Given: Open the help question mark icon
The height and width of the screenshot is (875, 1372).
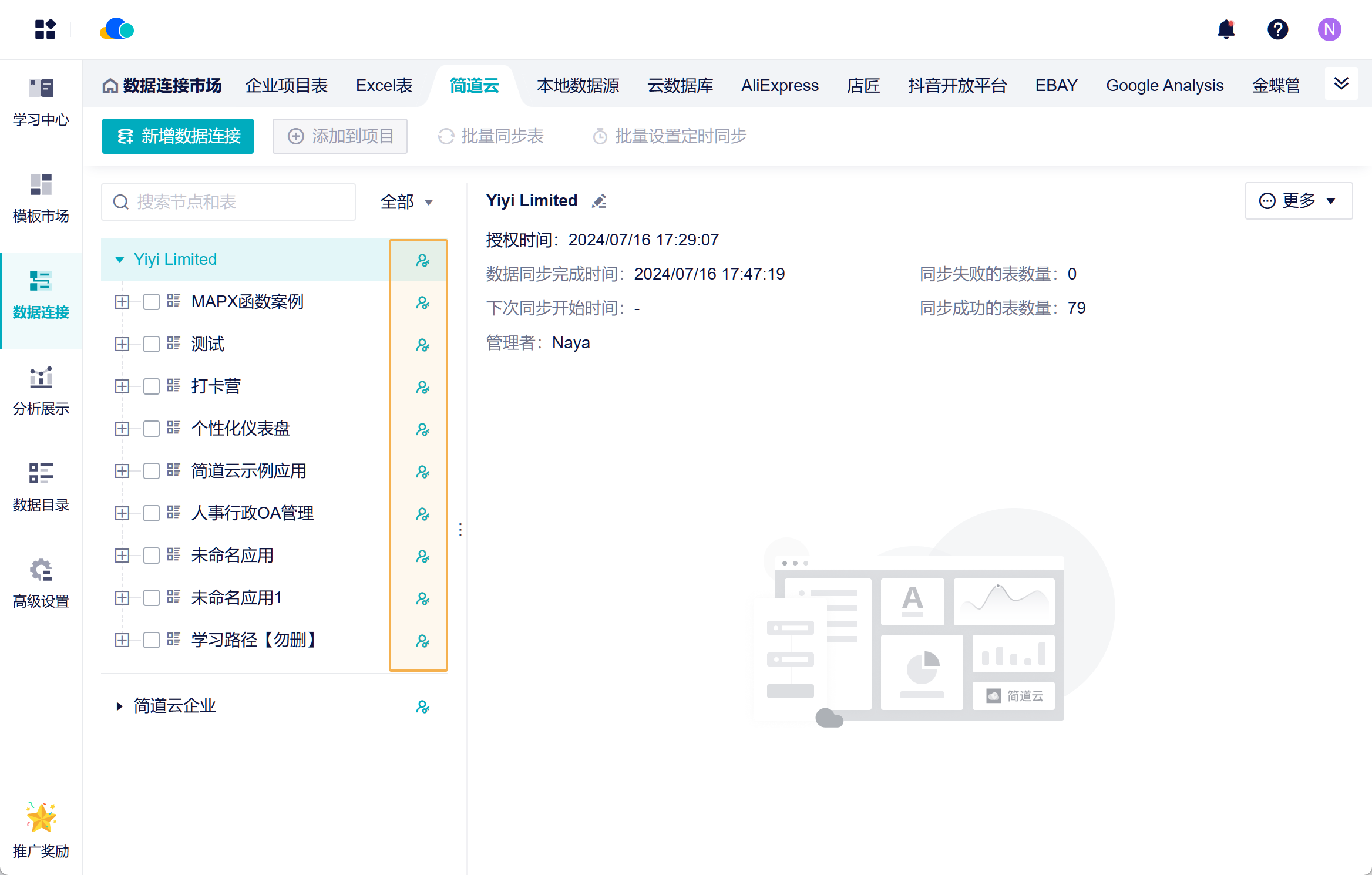Looking at the screenshot, I should pos(1277,29).
